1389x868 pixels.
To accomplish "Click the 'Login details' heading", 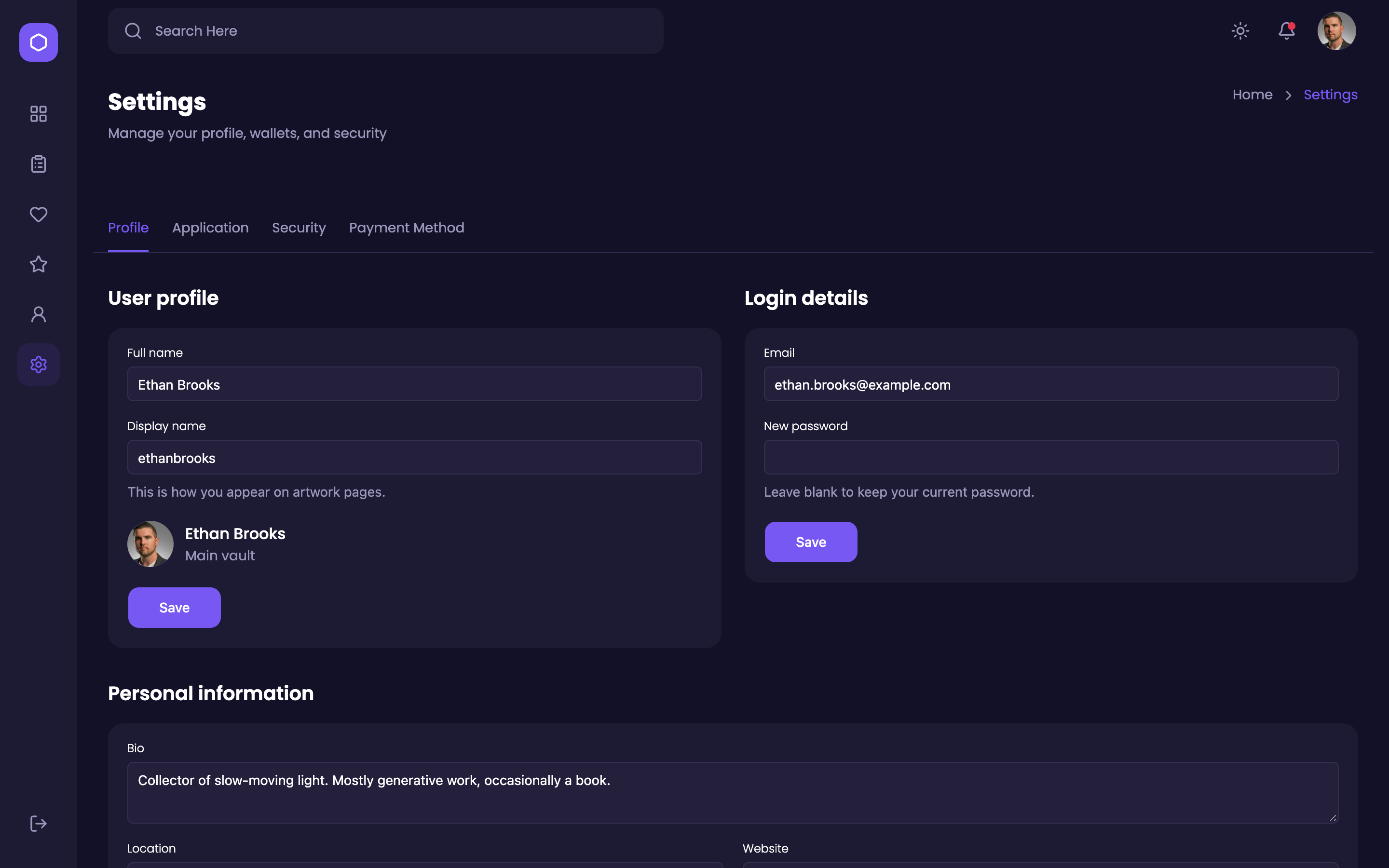I will click(806, 298).
